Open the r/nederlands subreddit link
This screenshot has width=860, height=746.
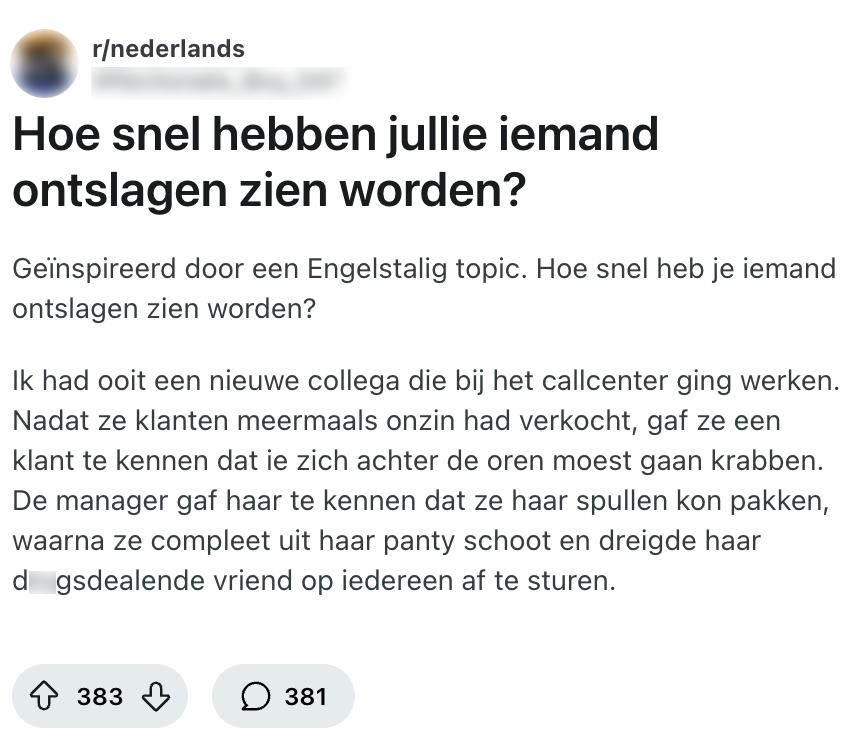167,47
